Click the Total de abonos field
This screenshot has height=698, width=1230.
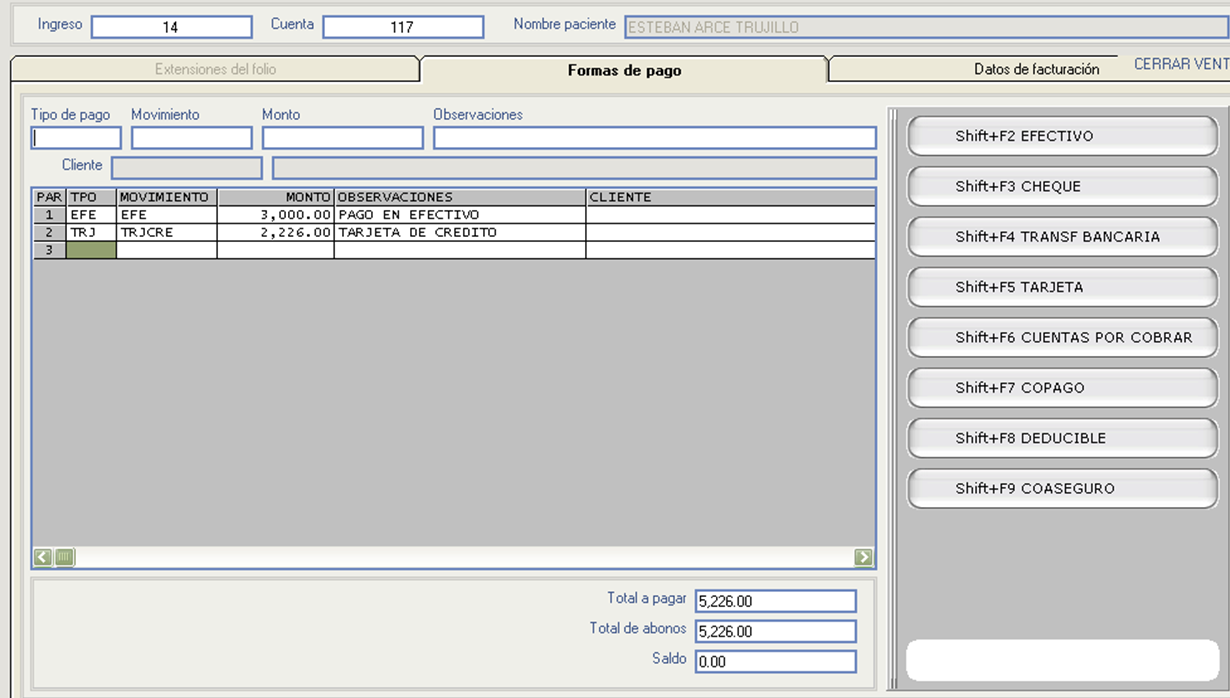(x=776, y=631)
